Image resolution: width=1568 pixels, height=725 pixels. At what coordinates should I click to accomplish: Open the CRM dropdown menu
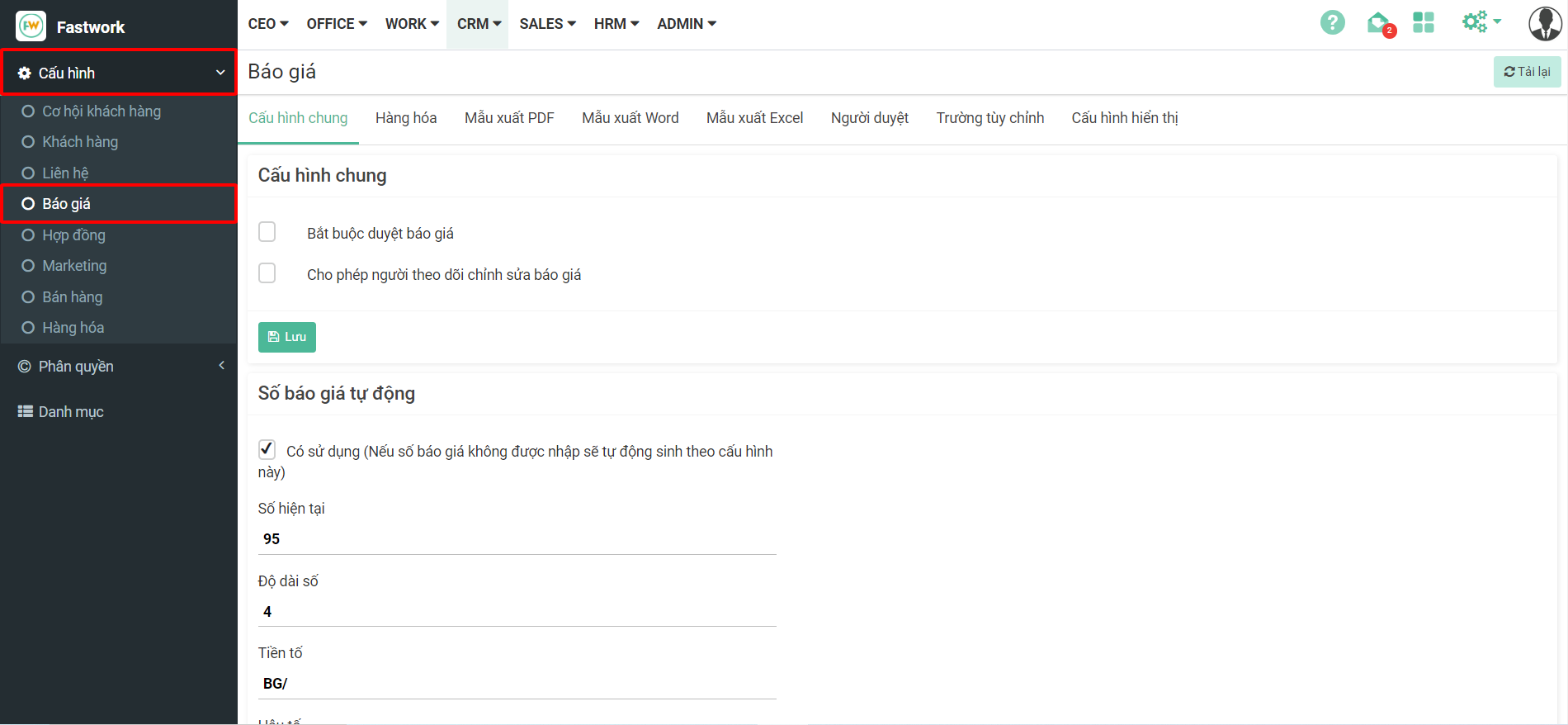(479, 24)
